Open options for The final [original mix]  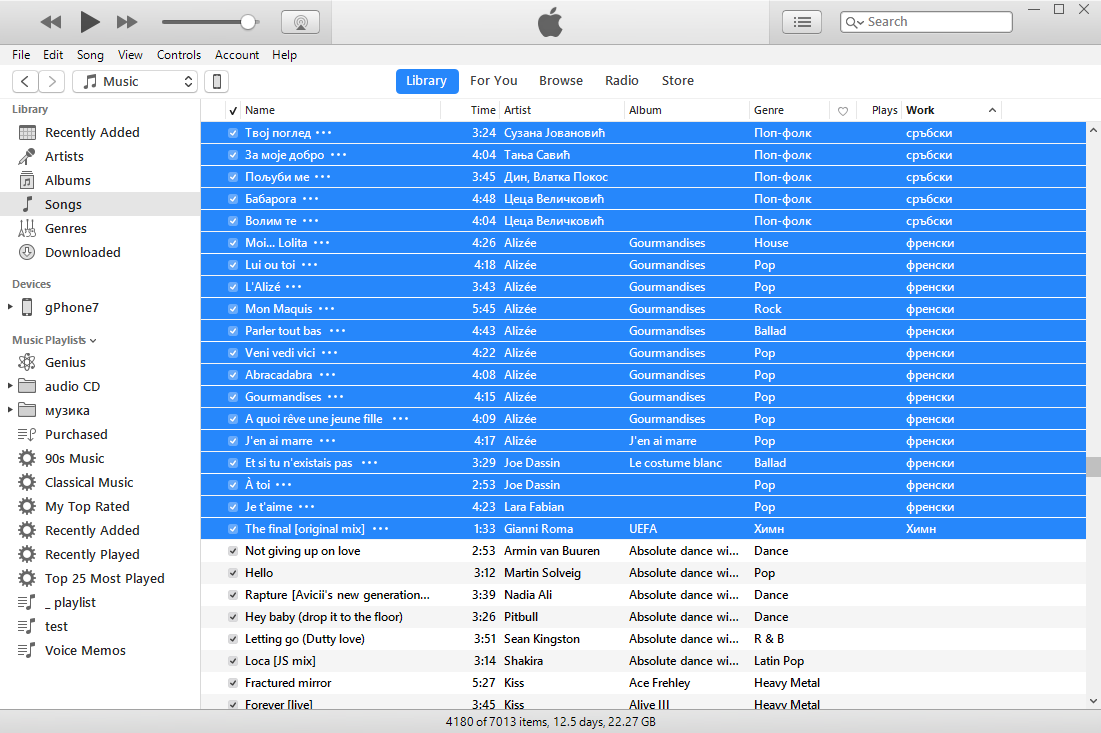pos(381,529)
